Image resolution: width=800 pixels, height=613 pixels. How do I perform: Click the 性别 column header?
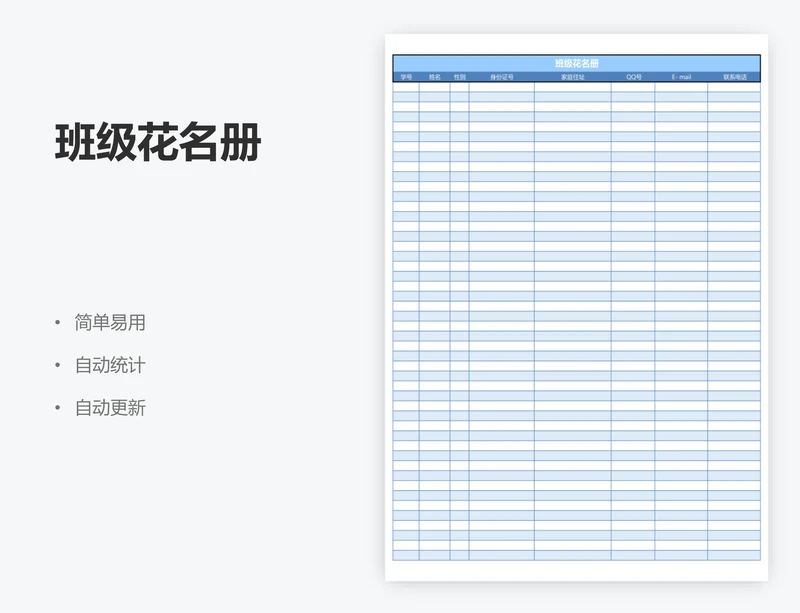tap(460, 77)
